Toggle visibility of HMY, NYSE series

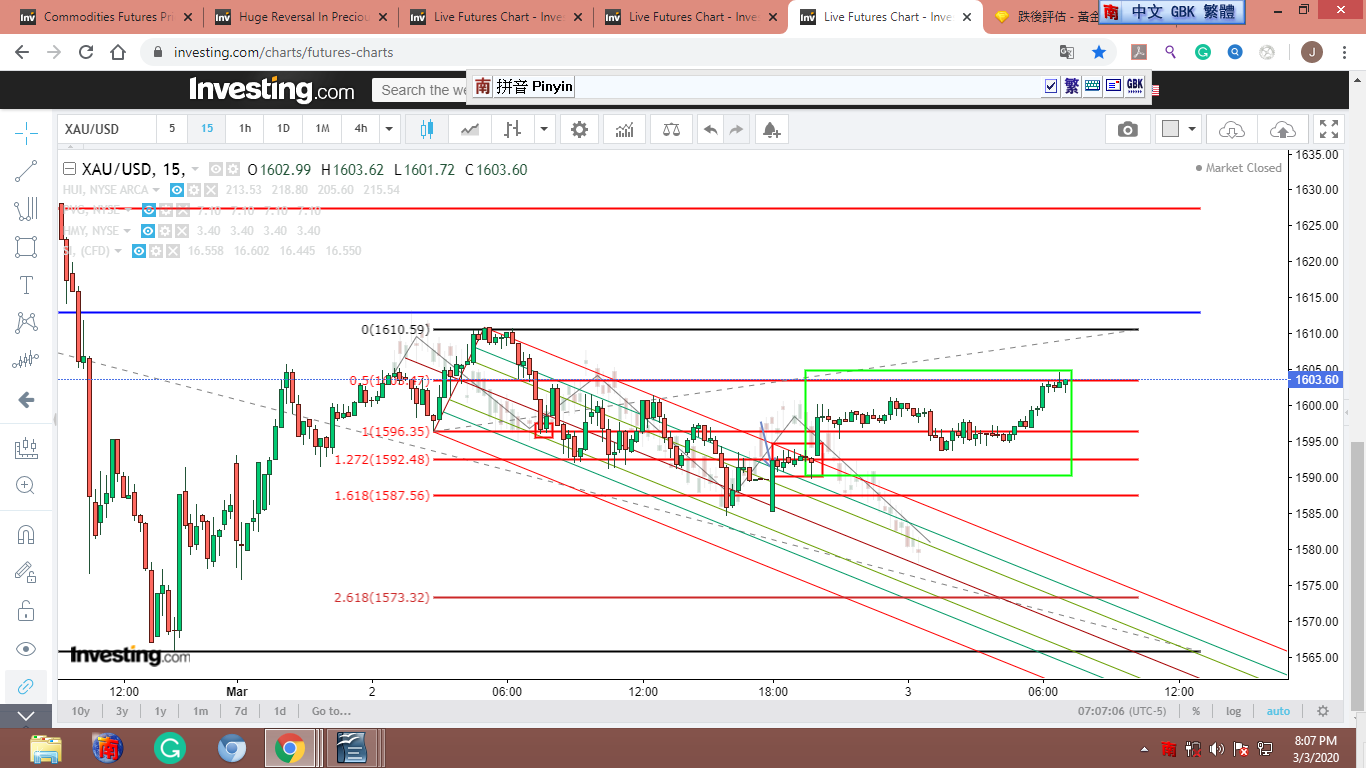coord(148,231)
